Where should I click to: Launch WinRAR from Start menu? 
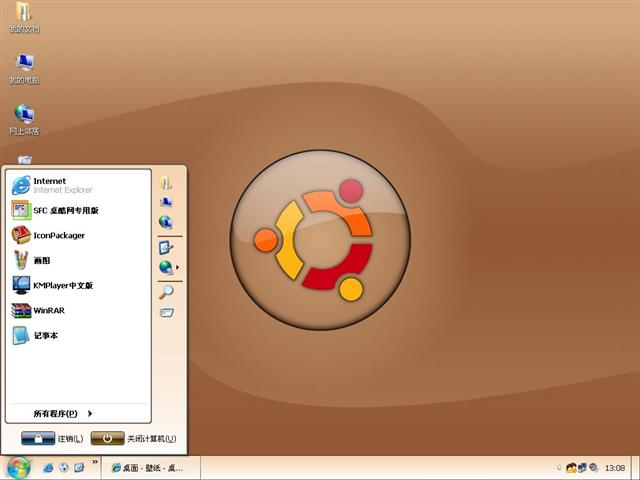78,310
